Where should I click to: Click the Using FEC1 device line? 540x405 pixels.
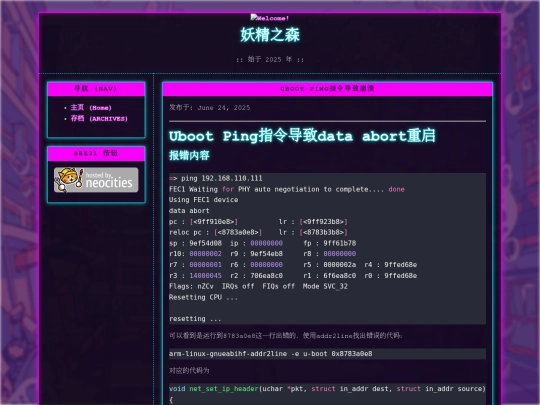click(204, 200)
